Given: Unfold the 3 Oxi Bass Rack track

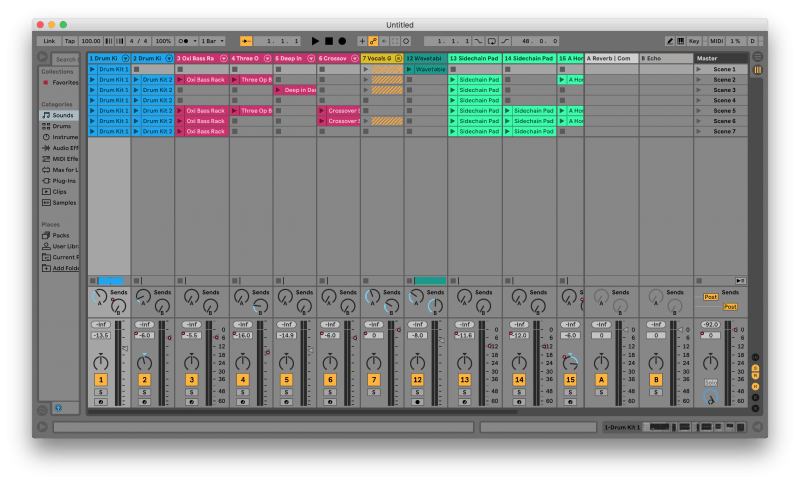Looking at the screenshot, I should click(223, 58).
